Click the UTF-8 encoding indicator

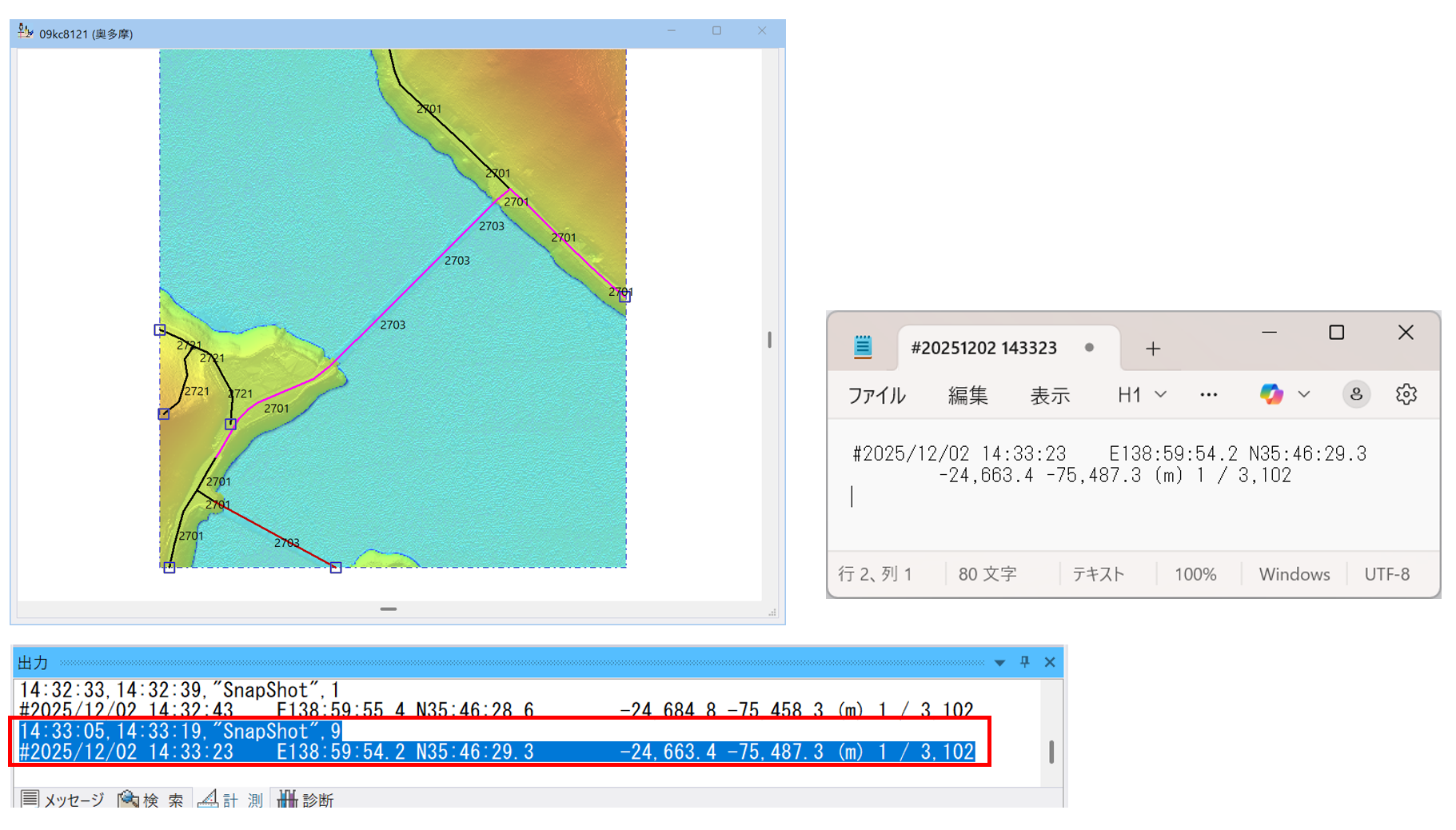(1386, 574)
